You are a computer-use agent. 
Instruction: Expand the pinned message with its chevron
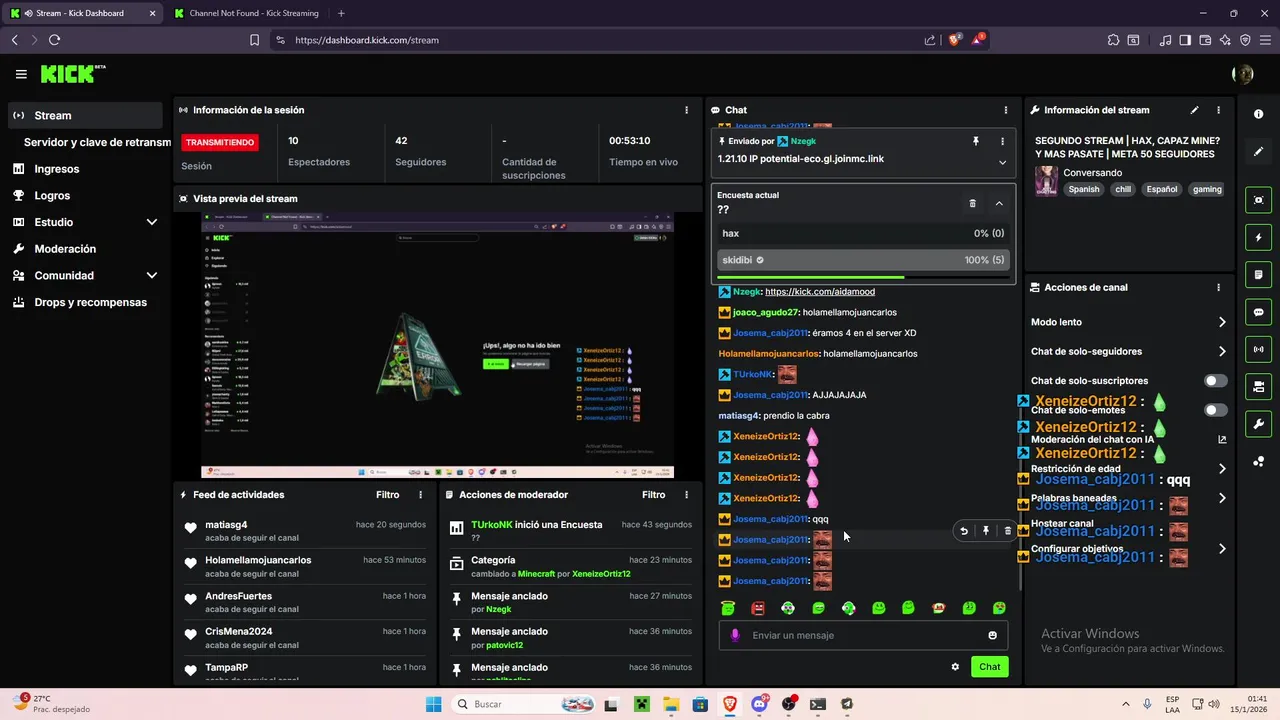pos(1003,162)
